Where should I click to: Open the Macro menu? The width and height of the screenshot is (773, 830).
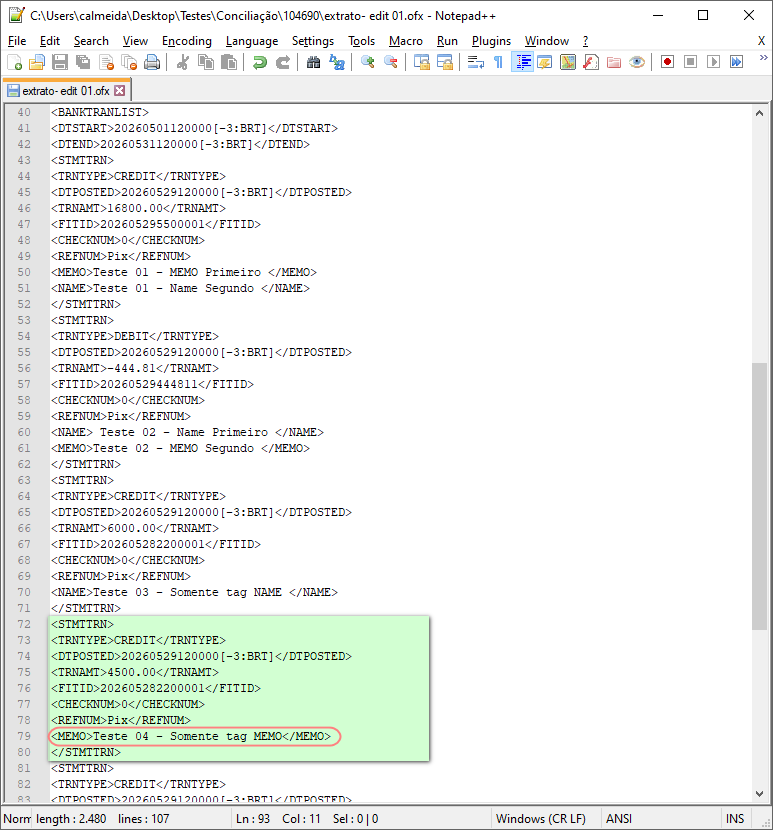tap(406, 41)
